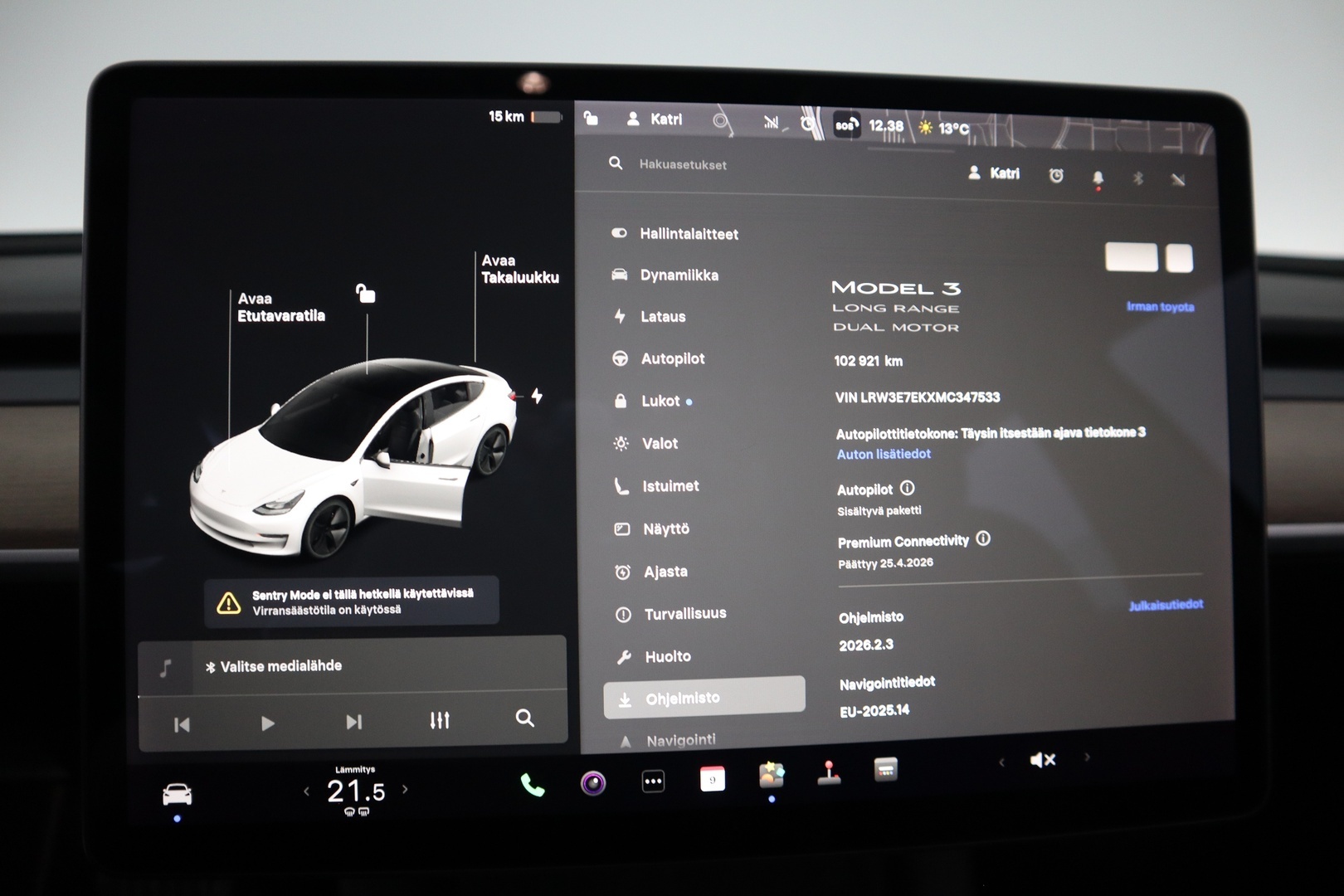Open the phone app icon

(532, 783)
